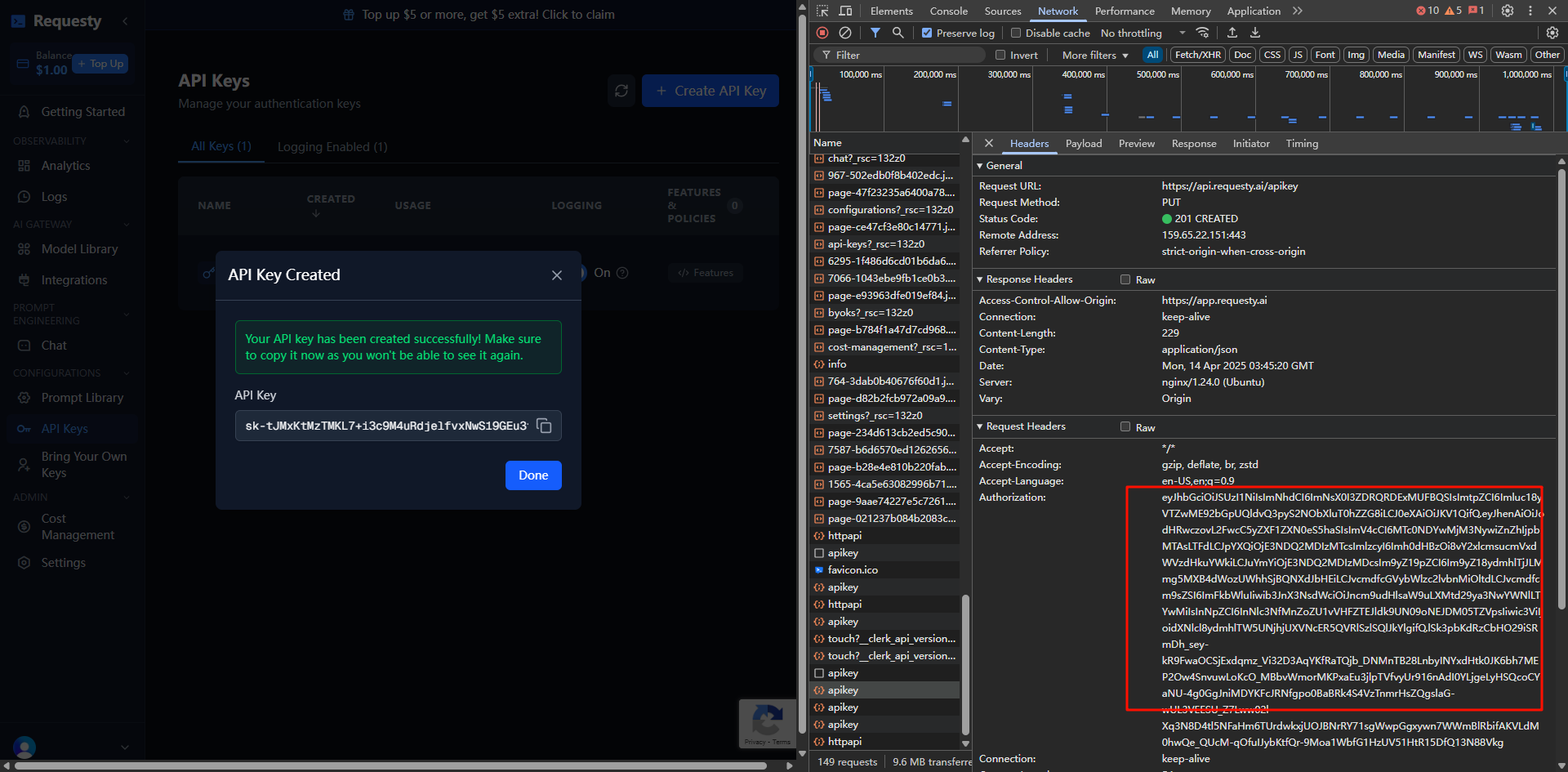The image size is (1568, 772).
Task: Clear the network log icon
Action: (x=845, y=33)
